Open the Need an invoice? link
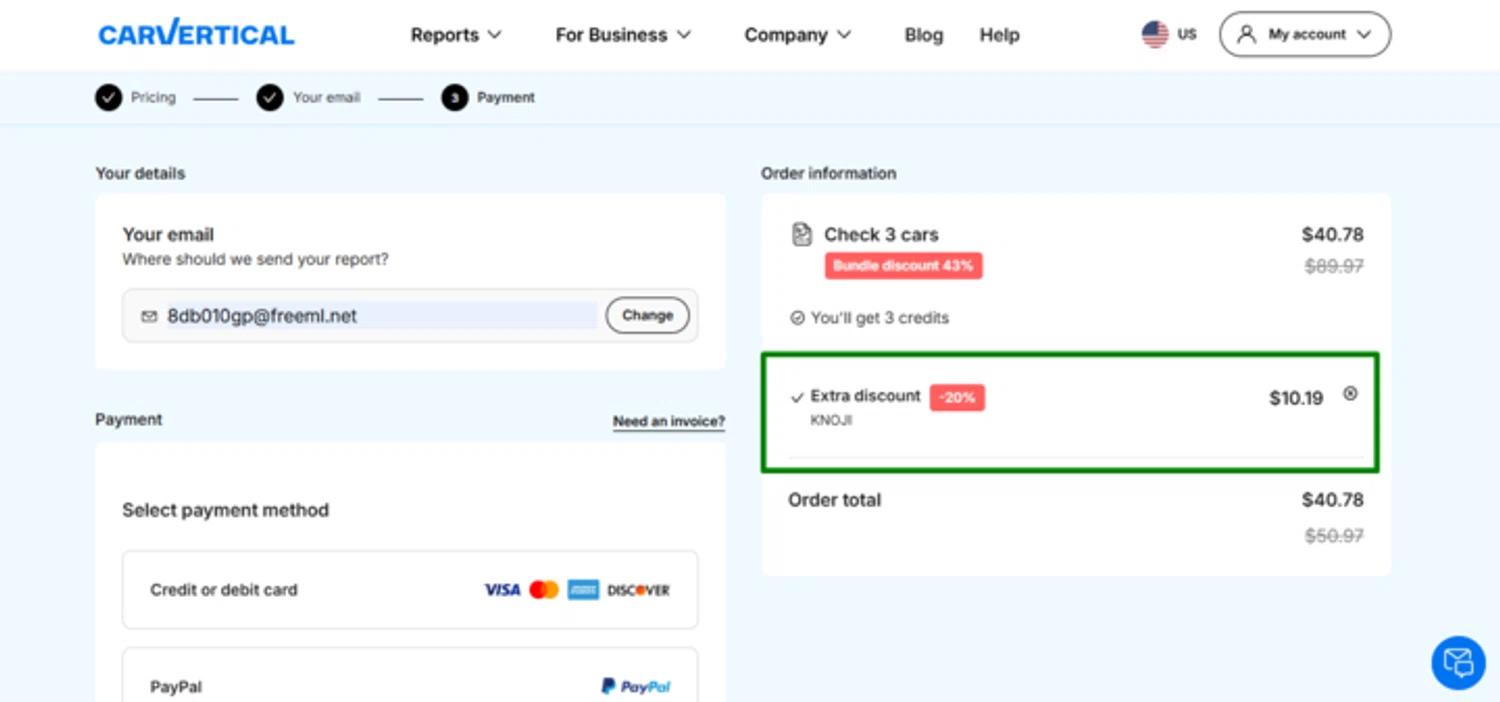Viewport: 1500px width, 702px height. point(668,421)
